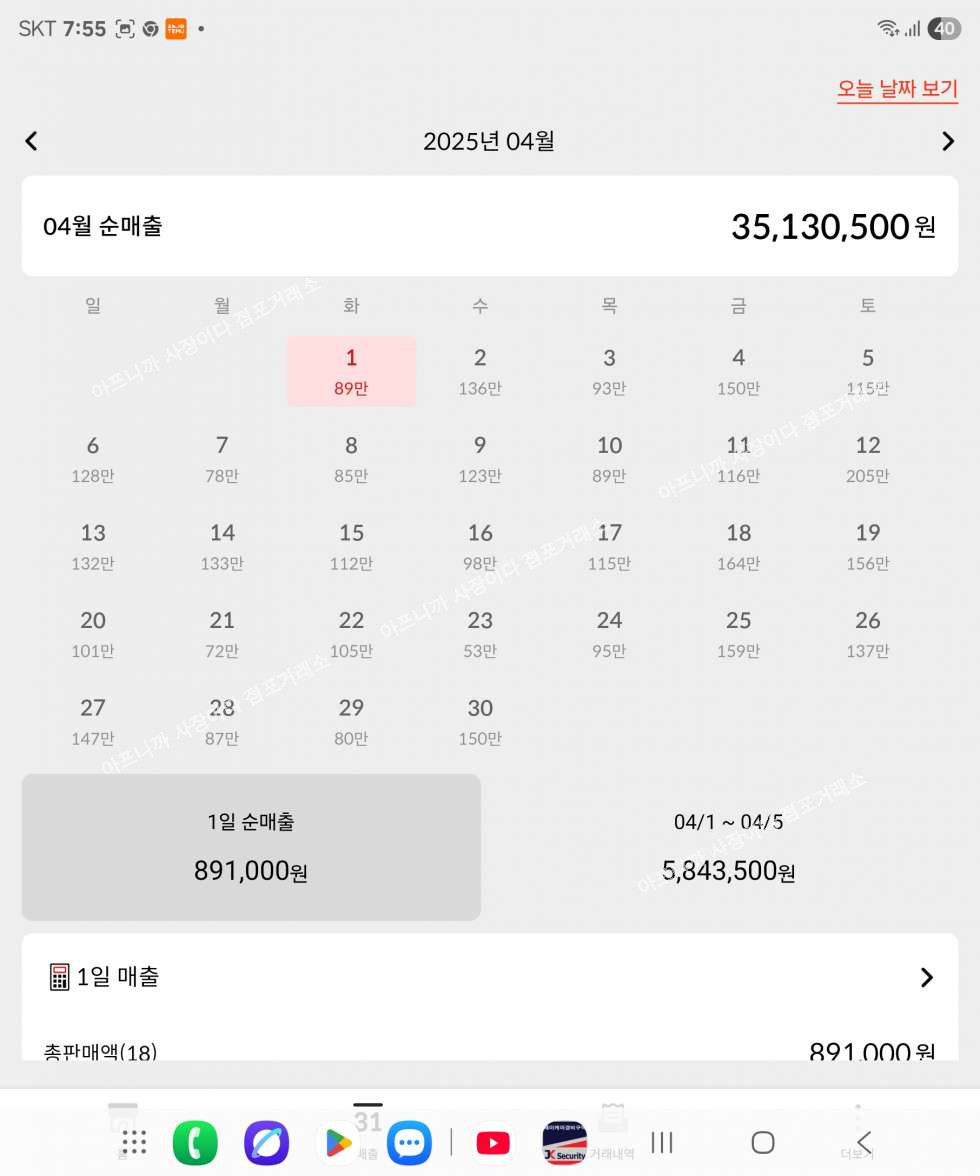Choose April 23 on the calendar
Viewport: 980px width, 1176px height.
point(480,634)
